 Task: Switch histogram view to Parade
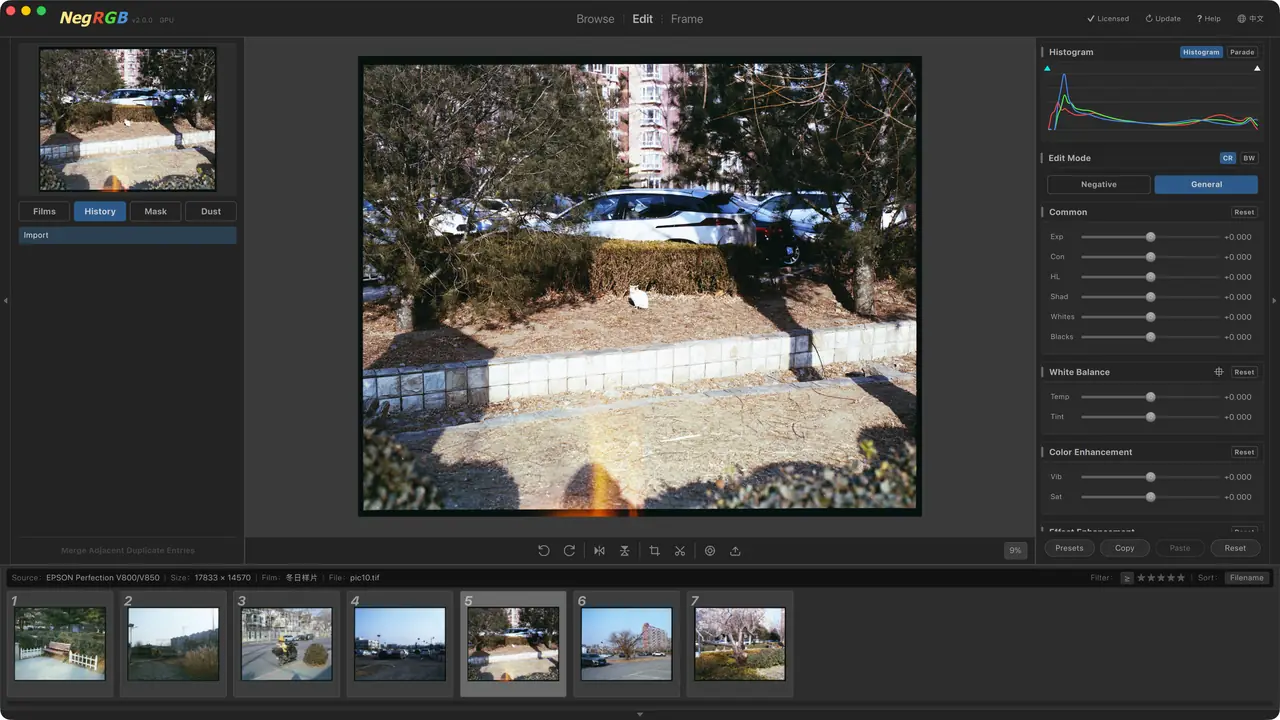tap(1242, 52)
